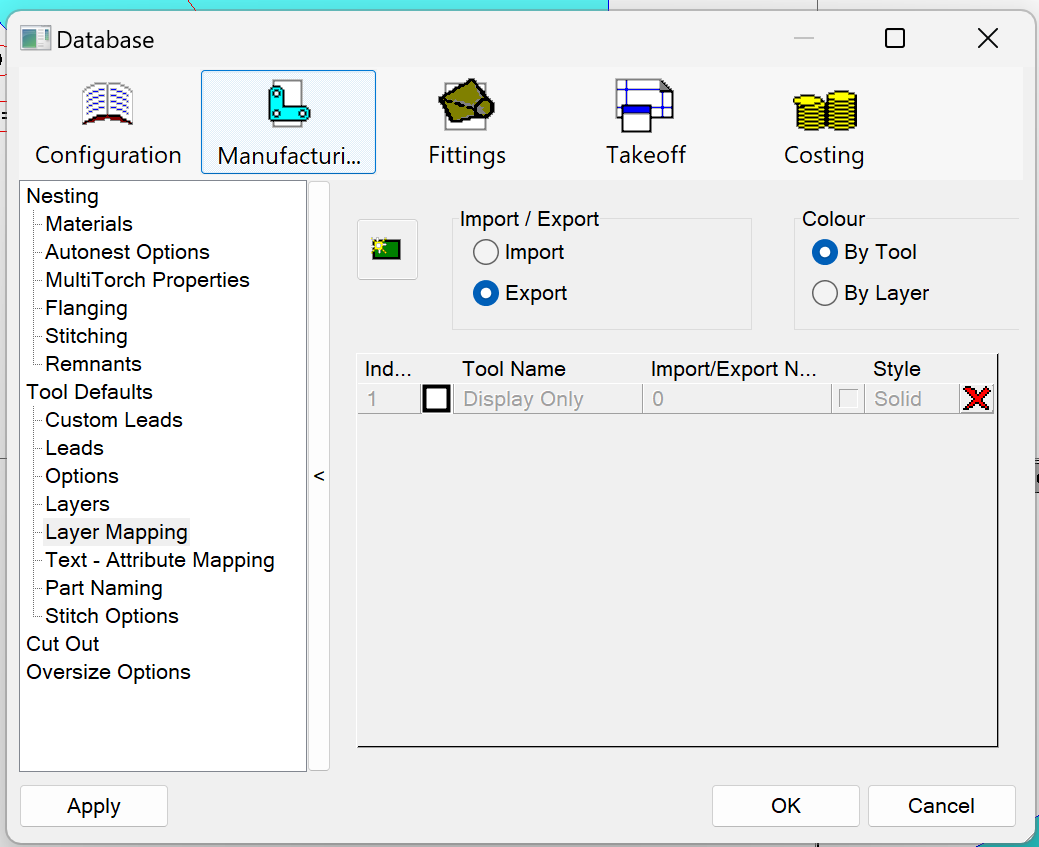Collapse the tree panel with arrow

pos(319,476)
